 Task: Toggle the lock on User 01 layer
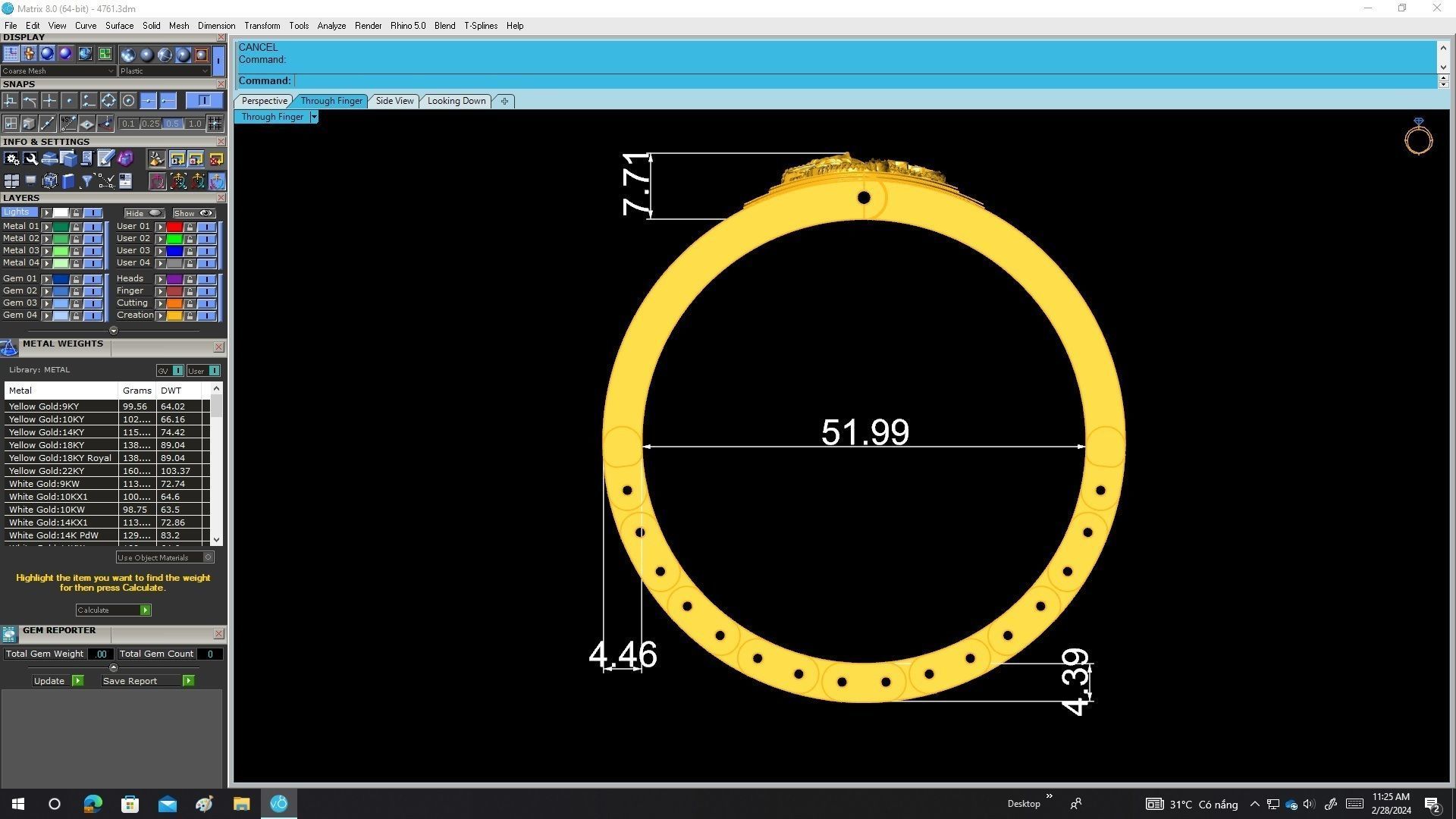click(190, 227)
